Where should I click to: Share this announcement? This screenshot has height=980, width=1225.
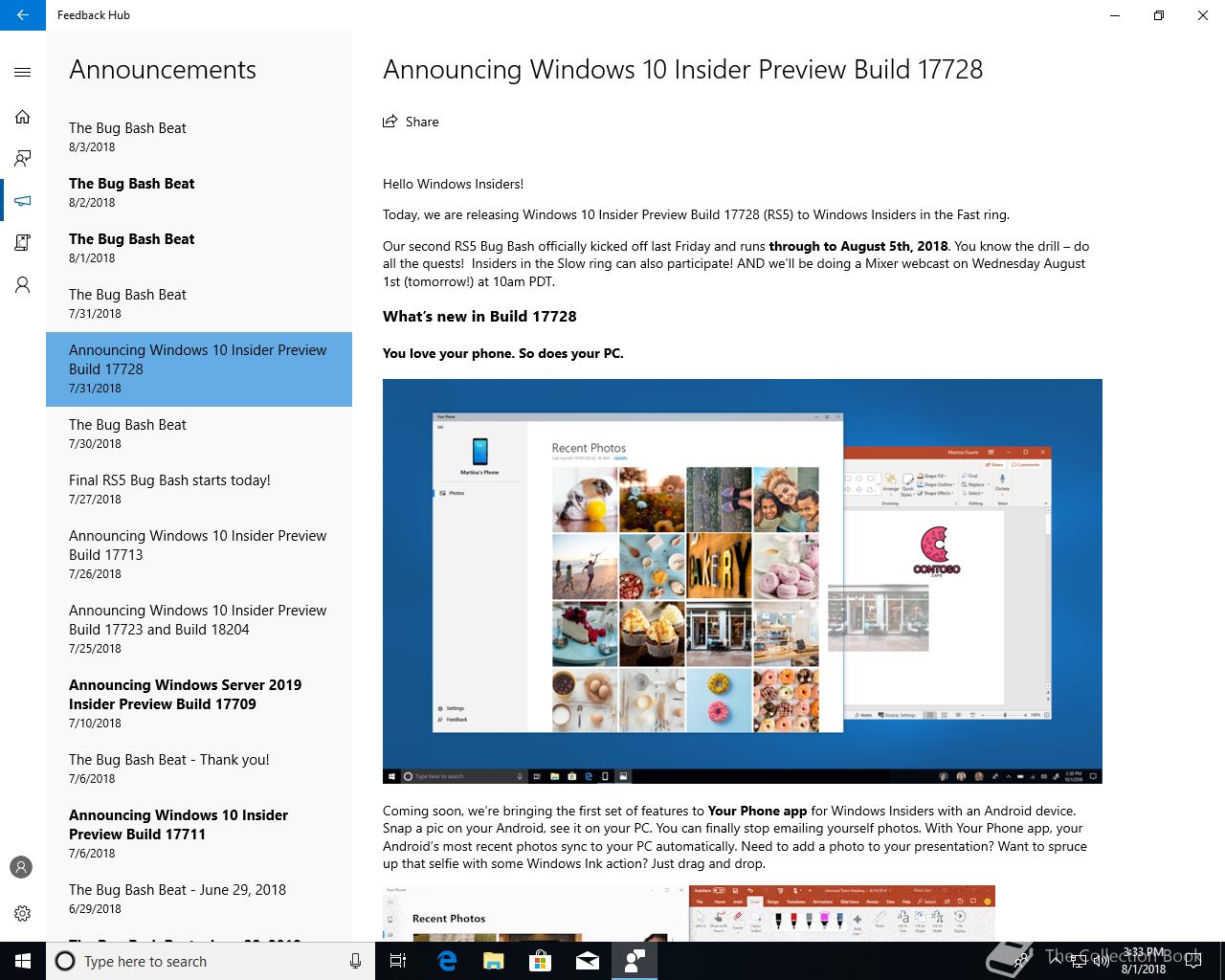tap(411, 122)
